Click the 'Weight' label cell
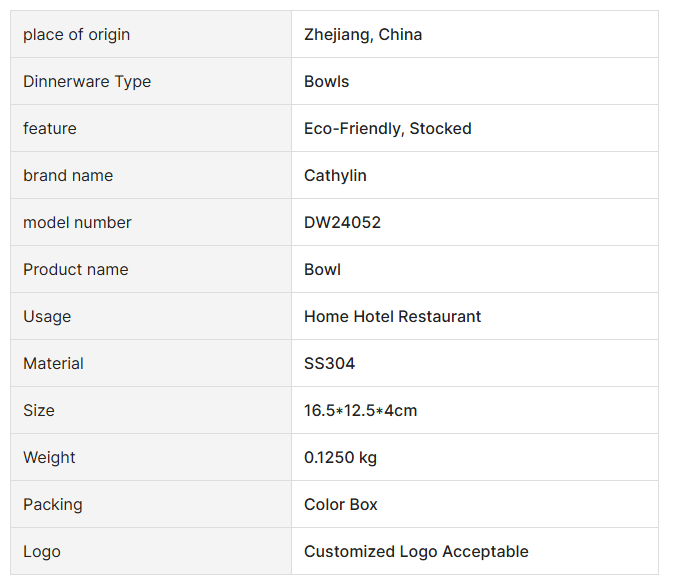Image resolution: width=676 pixels, height=586 pixels. [x=49, y=458]
